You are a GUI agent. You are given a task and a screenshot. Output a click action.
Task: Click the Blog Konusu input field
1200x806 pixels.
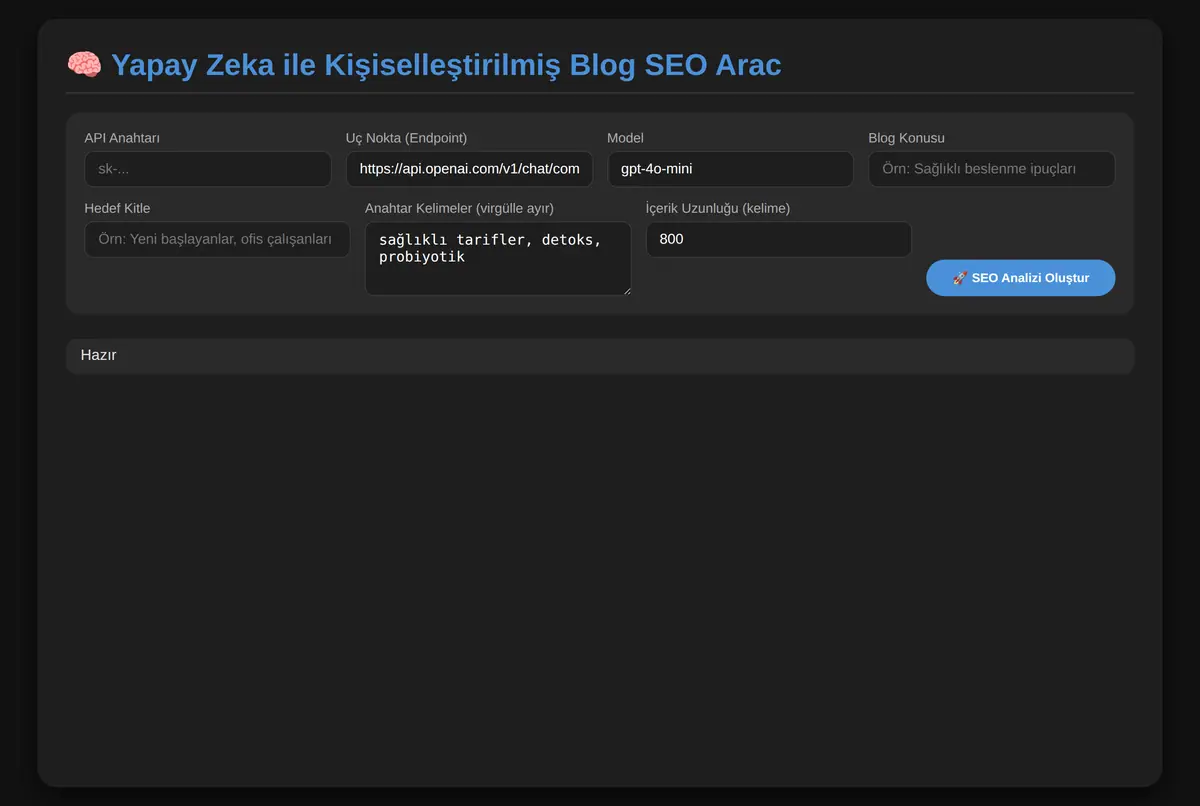992,169
